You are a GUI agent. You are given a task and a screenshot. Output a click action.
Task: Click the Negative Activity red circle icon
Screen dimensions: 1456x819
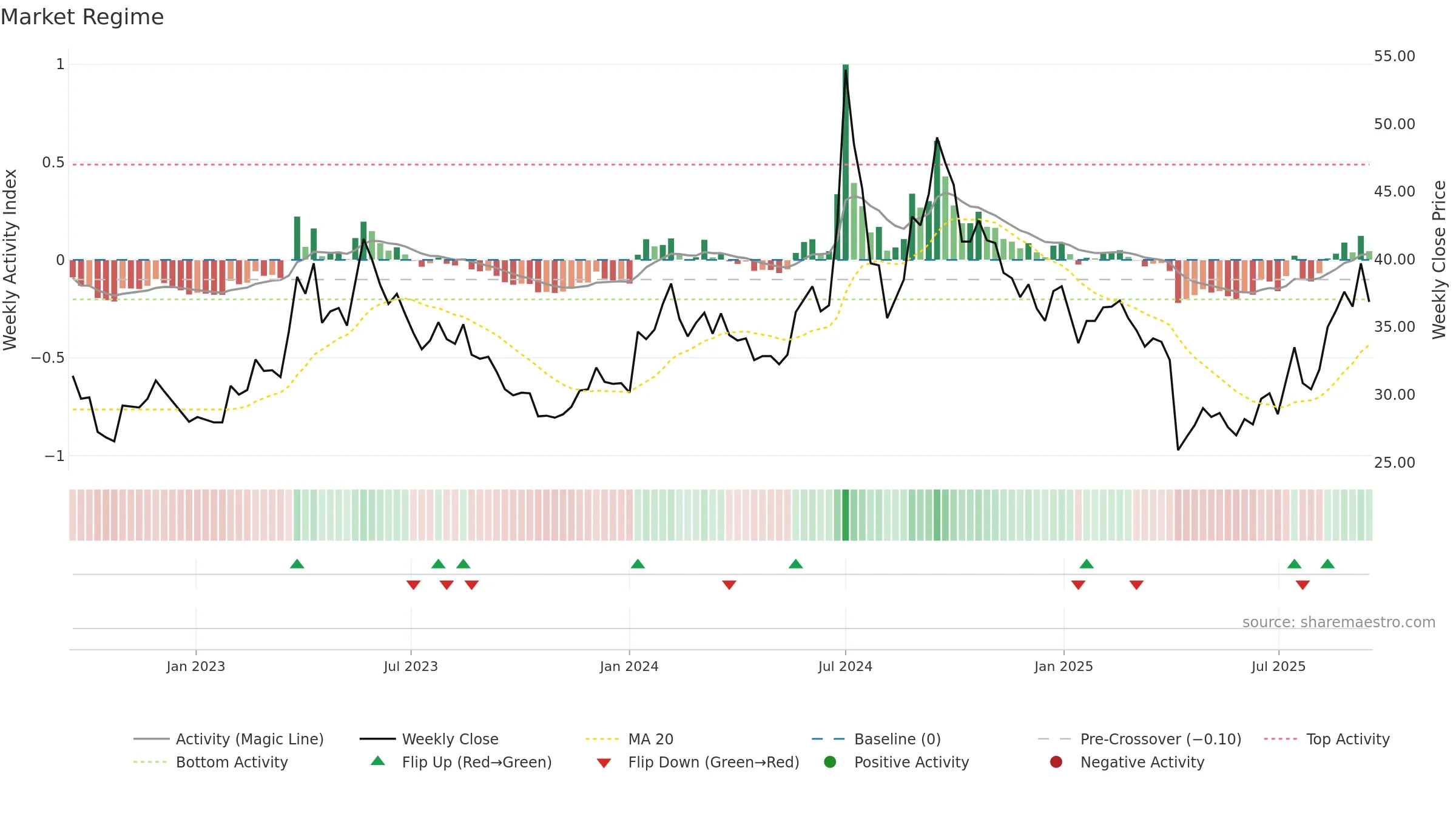(1056, 761)
